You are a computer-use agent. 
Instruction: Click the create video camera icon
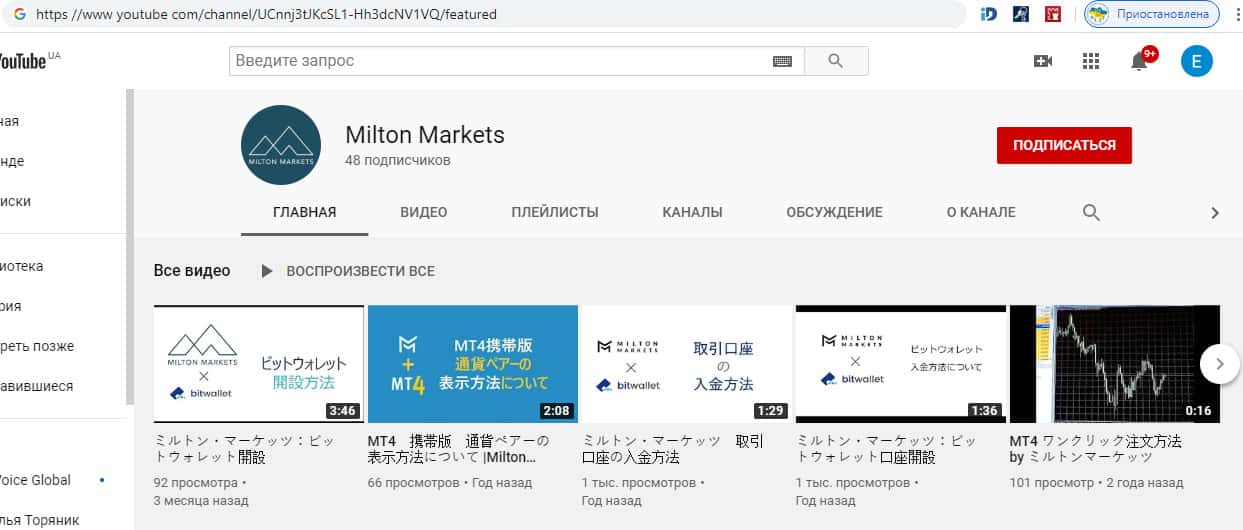1043,61
